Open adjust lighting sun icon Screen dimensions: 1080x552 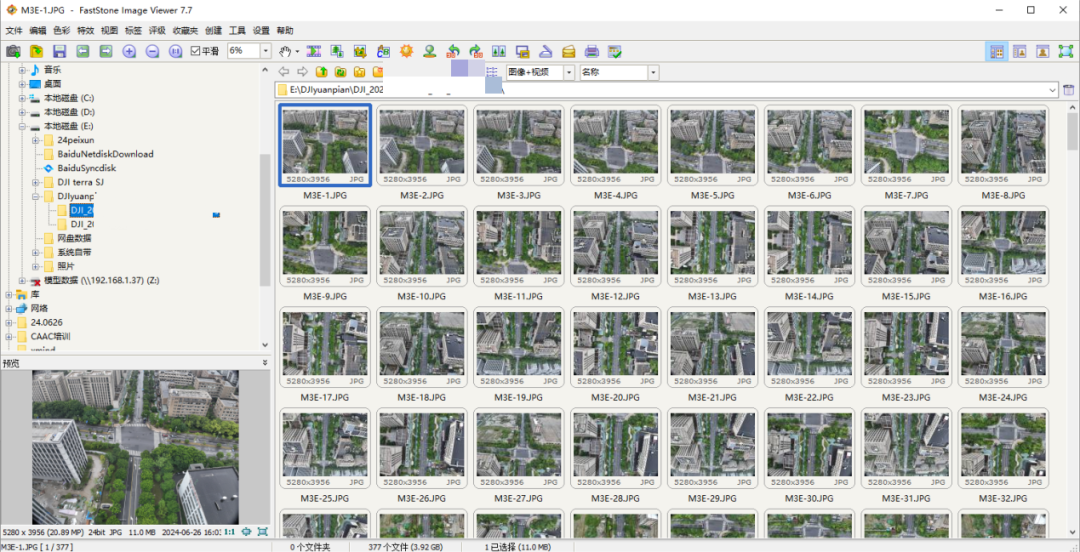tap(406, 51)
